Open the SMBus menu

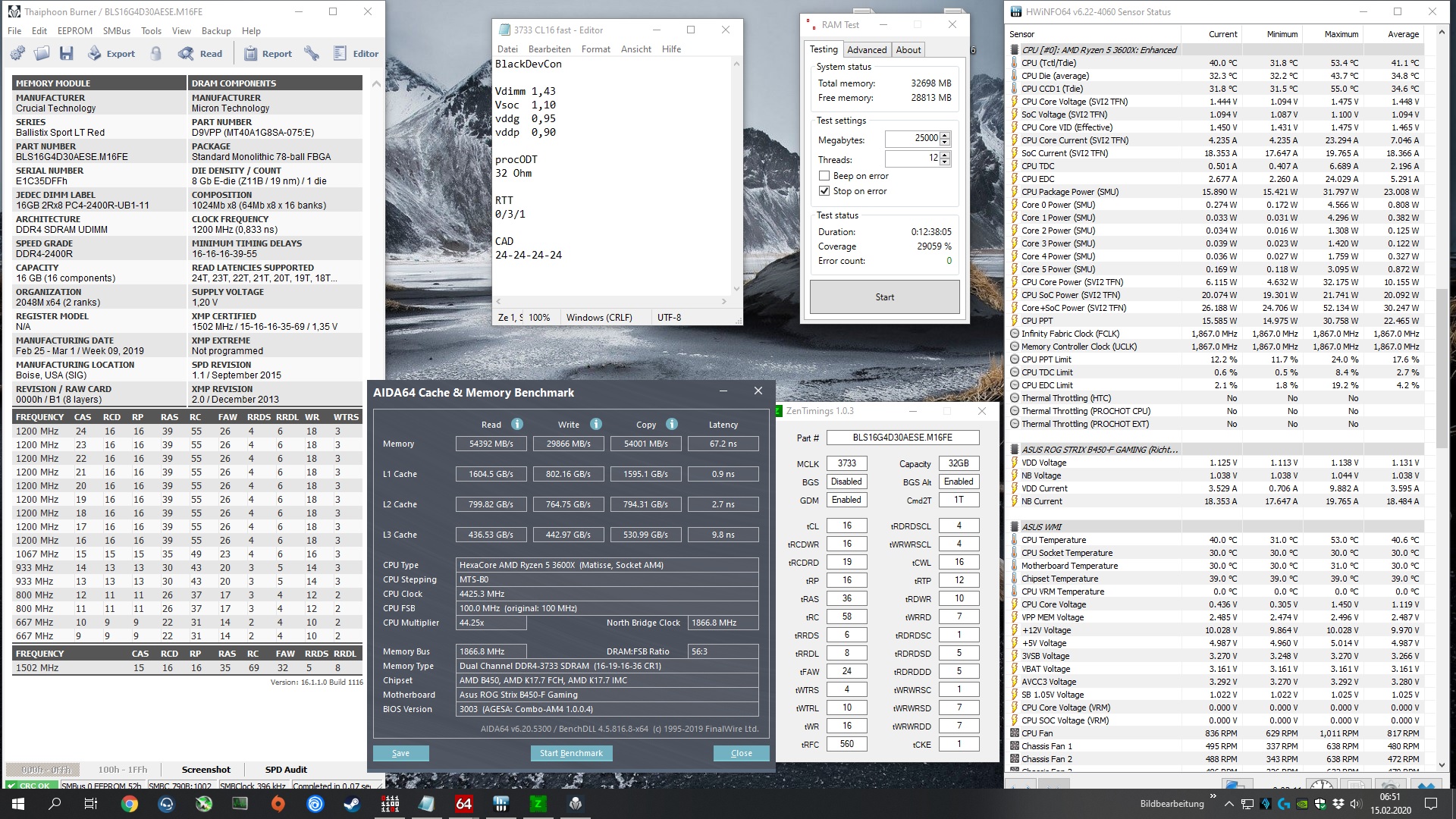point(117,31)
